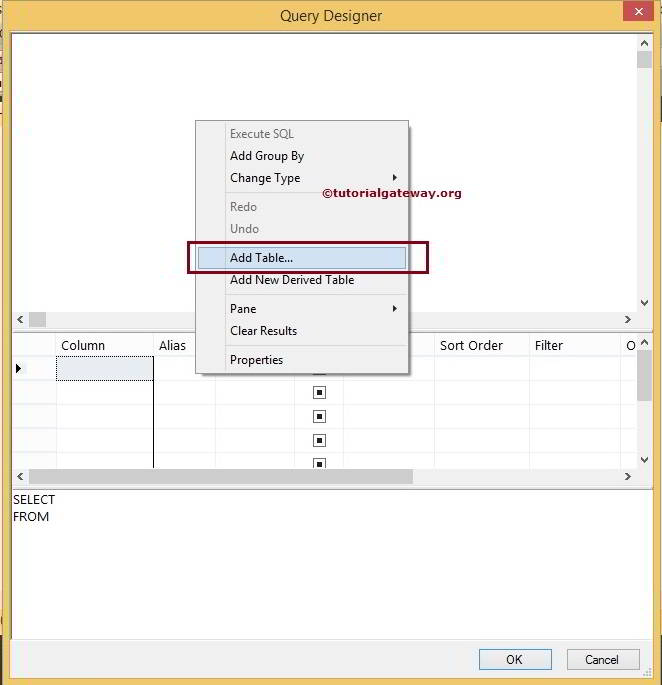The width and height of the screenshot is (662, 685).
Task: Click the Sort Order column header
Action: point(482,346)
